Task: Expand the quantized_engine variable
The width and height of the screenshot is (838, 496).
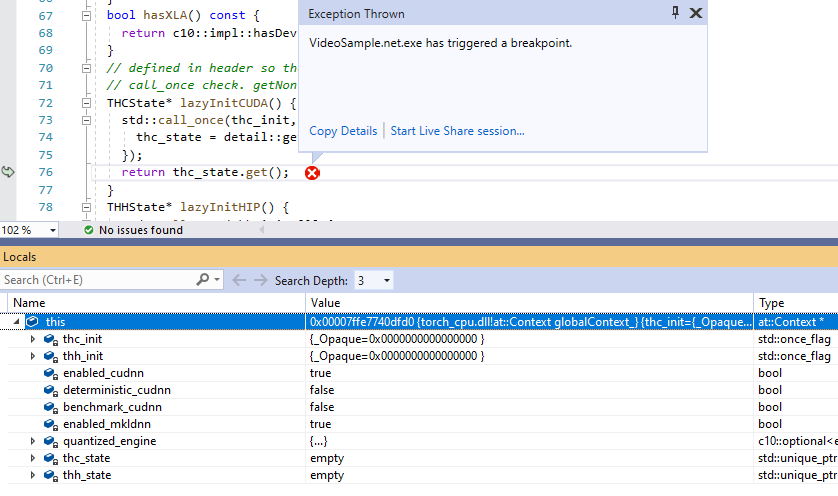Action: point(33,441)
